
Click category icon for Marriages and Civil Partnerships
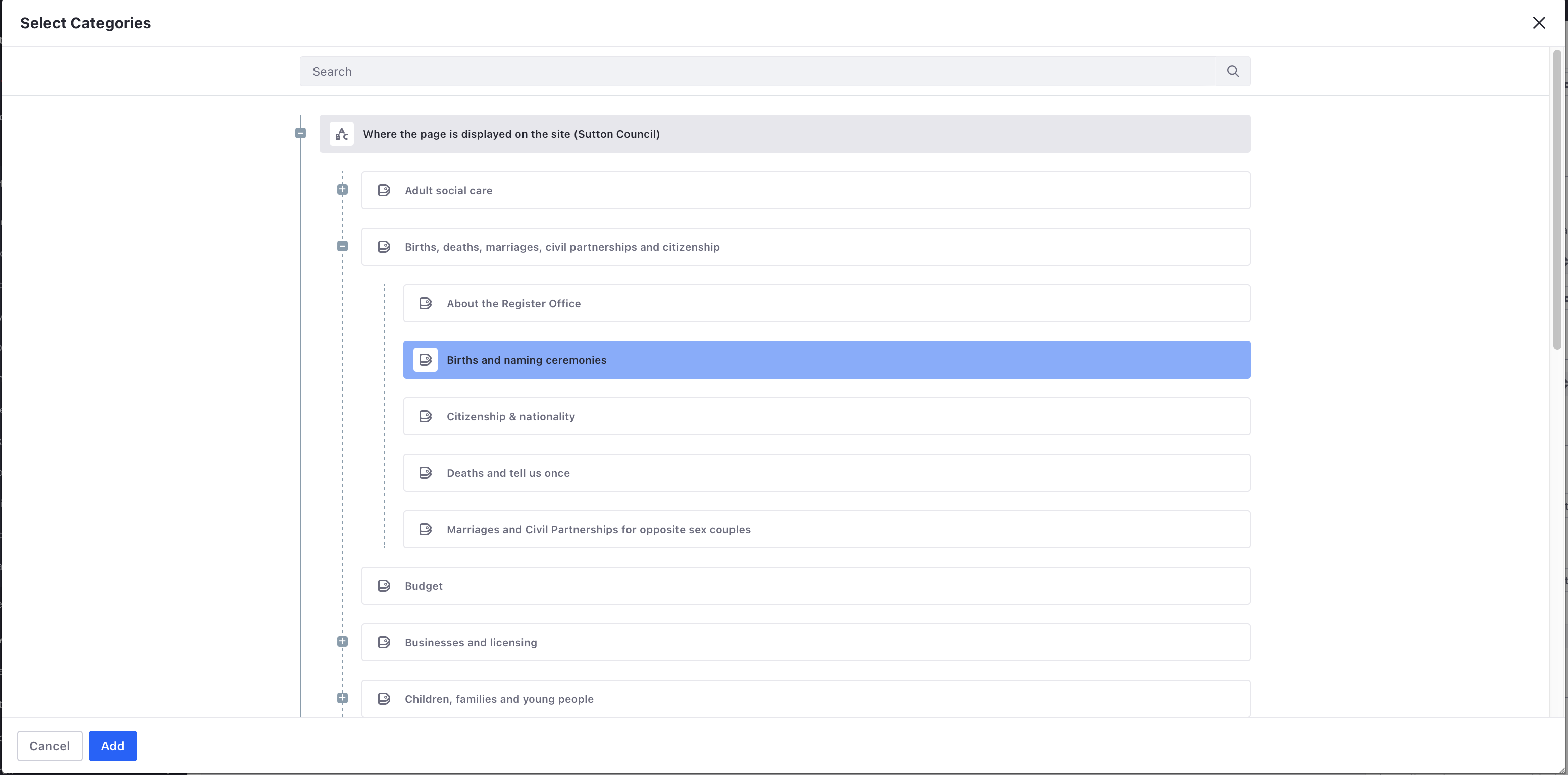pyautogui.click(x=426, y=529)
